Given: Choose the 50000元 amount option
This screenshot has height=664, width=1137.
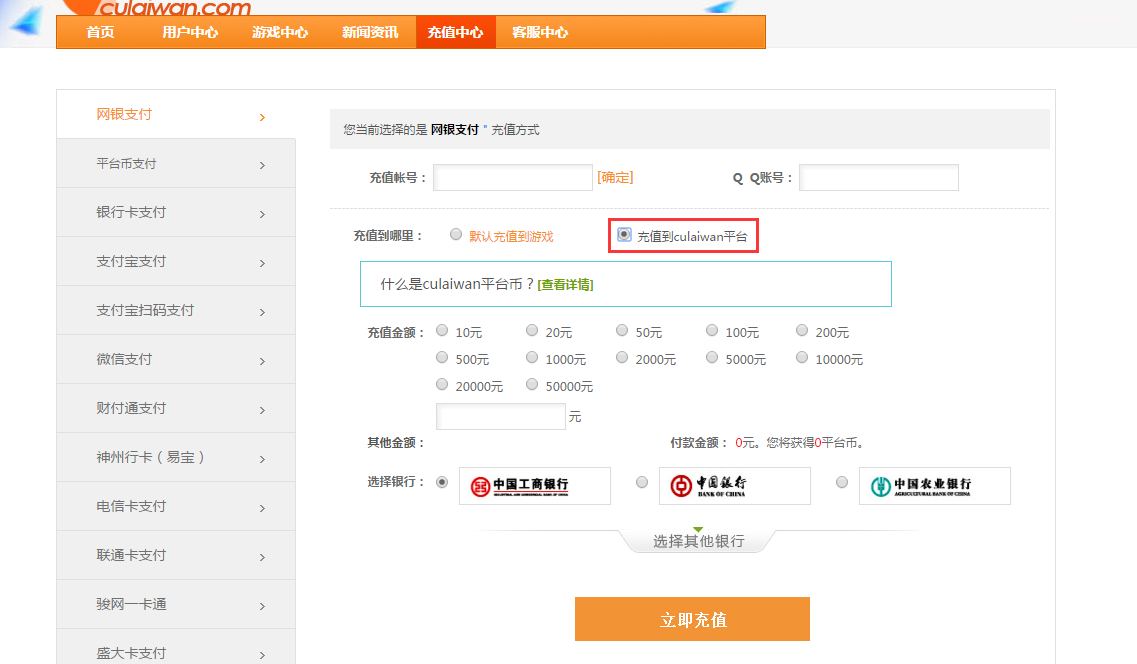Looking at the screenshot, I should (x=532, y=384).
